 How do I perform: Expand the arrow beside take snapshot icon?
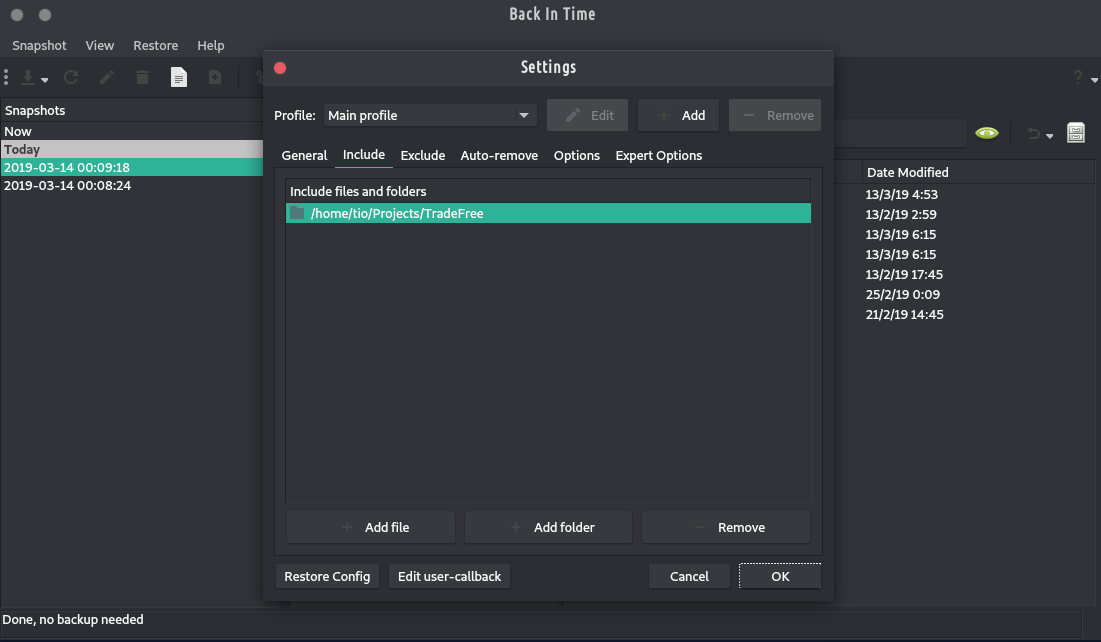(x=45, y=79)
